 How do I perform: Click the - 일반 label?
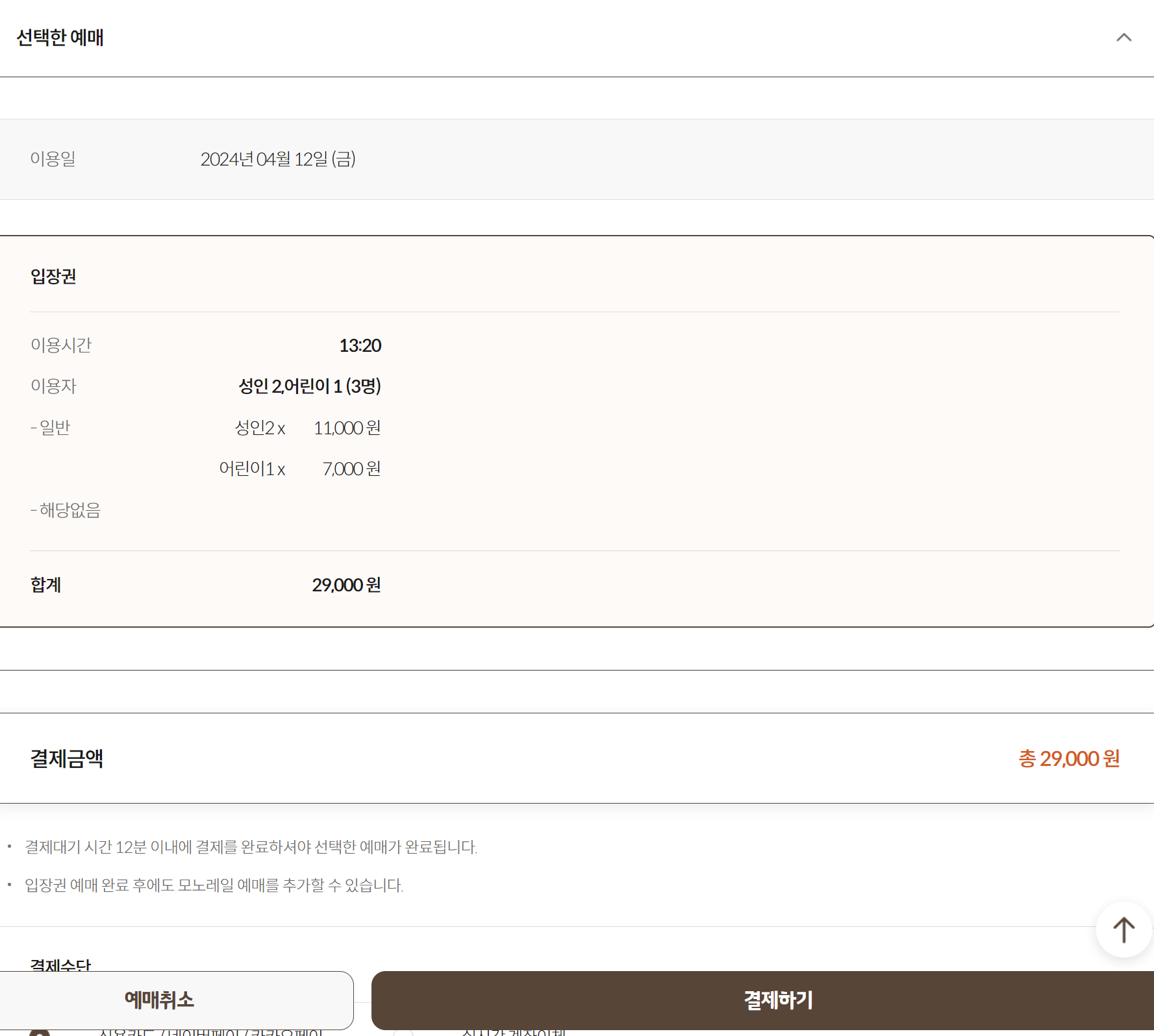(x=50, y=428)
